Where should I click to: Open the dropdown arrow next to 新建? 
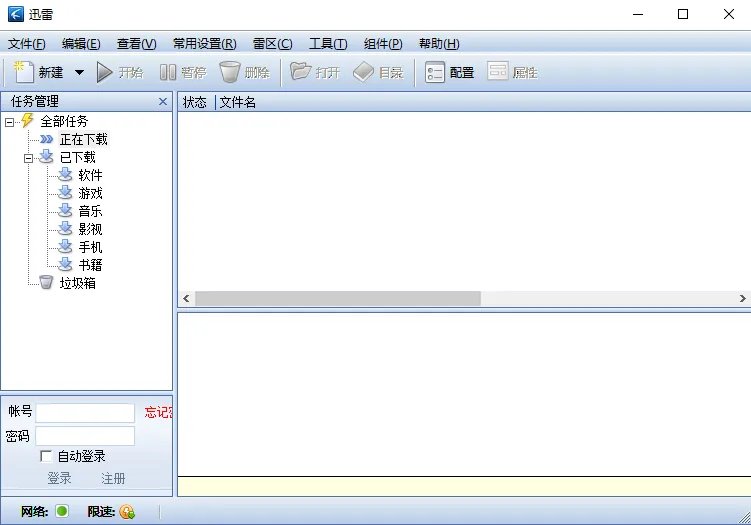point(79,73)
